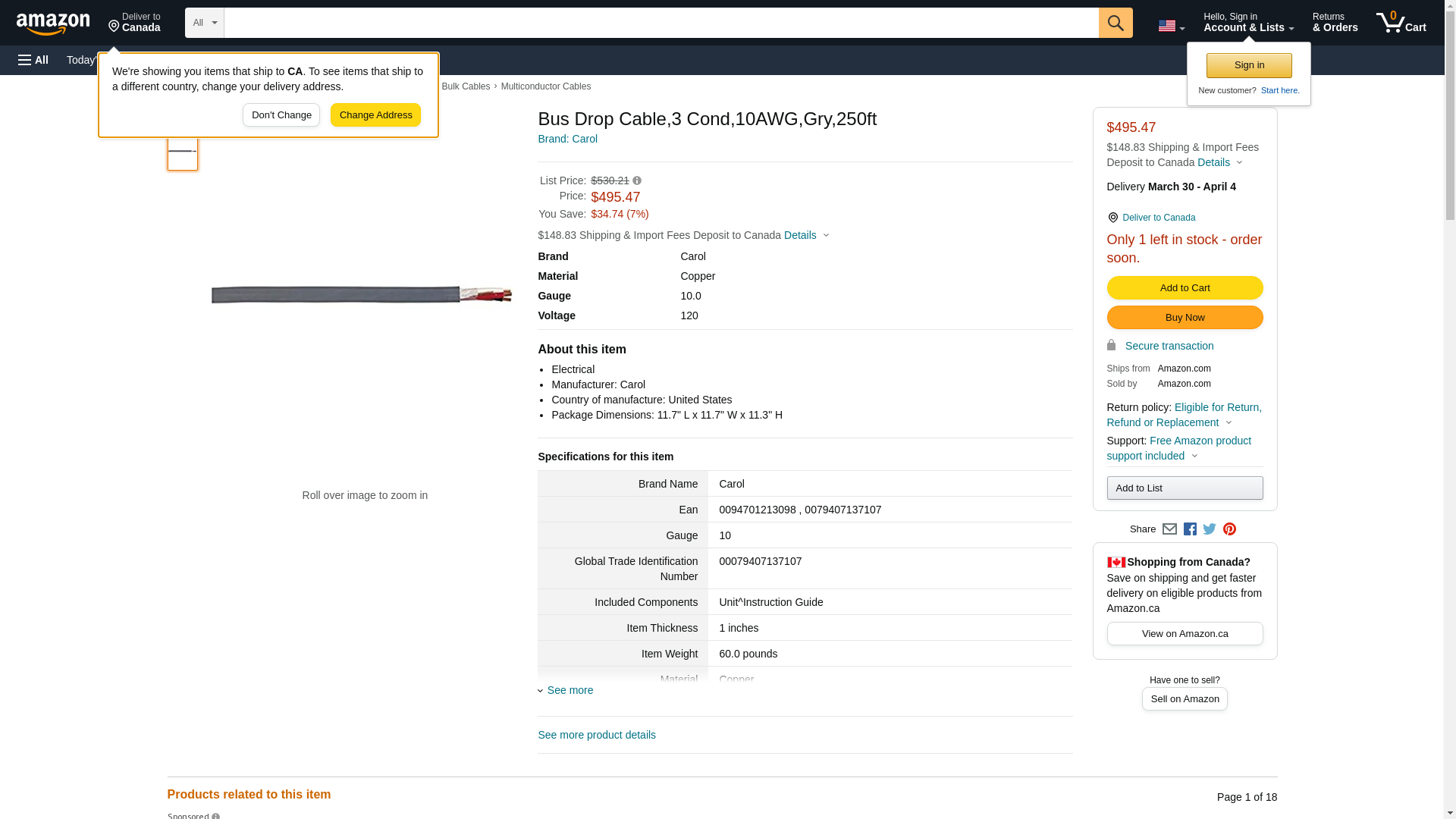
Task: Share the product on Pinterest
Action: pos(1229,529)
